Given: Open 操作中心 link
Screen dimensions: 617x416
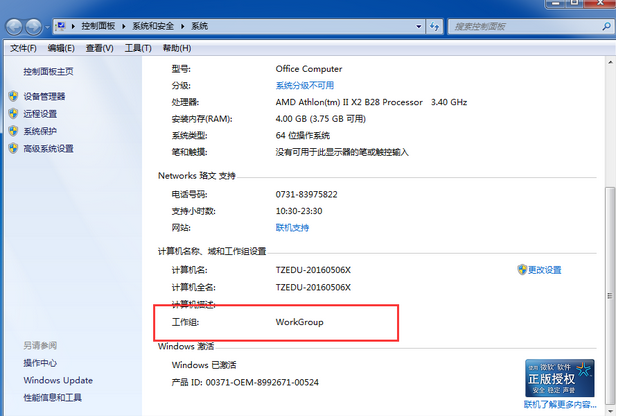Looking at the screenshot, I should point(40,363).
